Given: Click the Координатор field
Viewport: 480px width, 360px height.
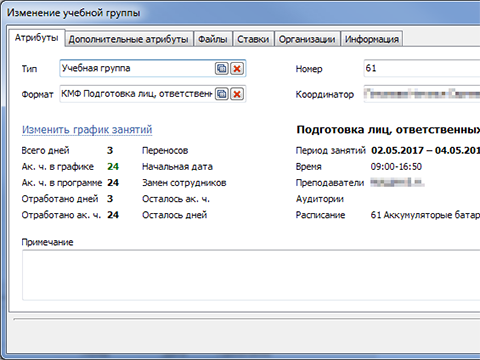Looking at the screenshot, I should coord(422,94).
